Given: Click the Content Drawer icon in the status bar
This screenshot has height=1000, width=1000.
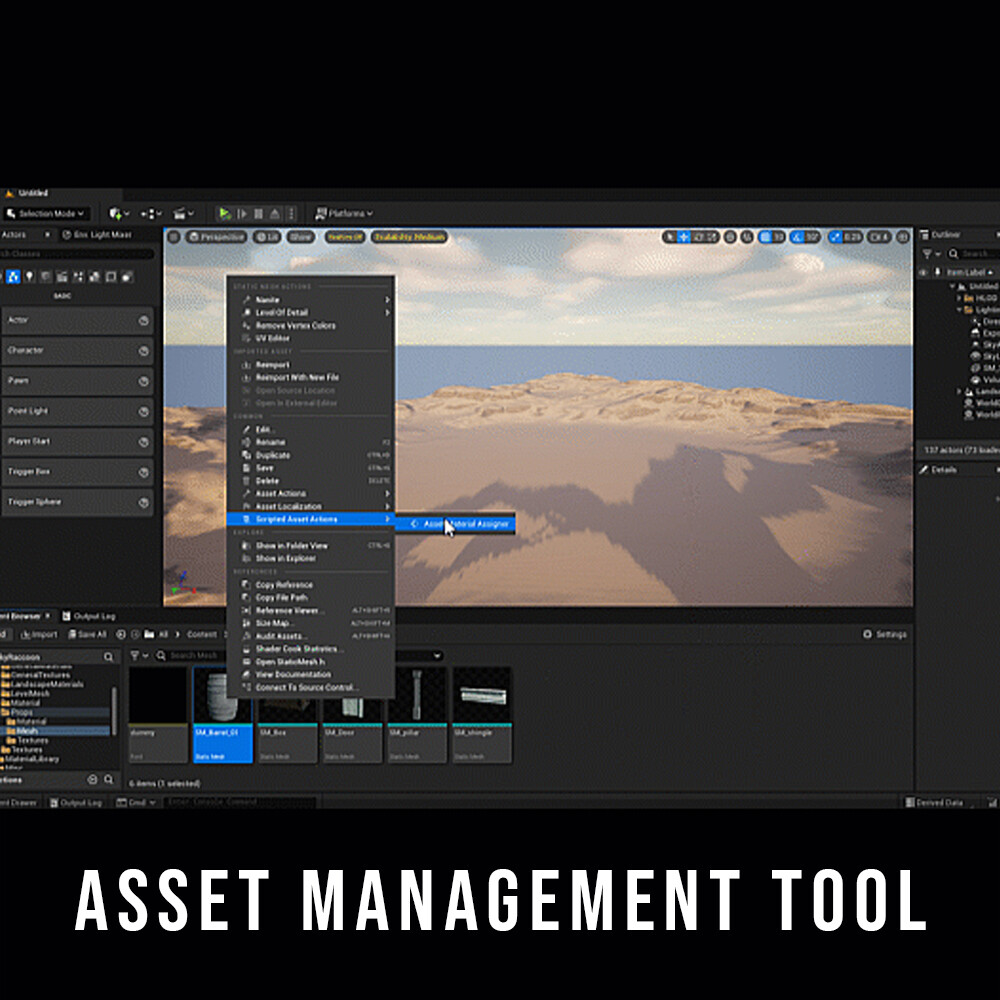Looking at the screenshot, I should (x=20, y=802).
